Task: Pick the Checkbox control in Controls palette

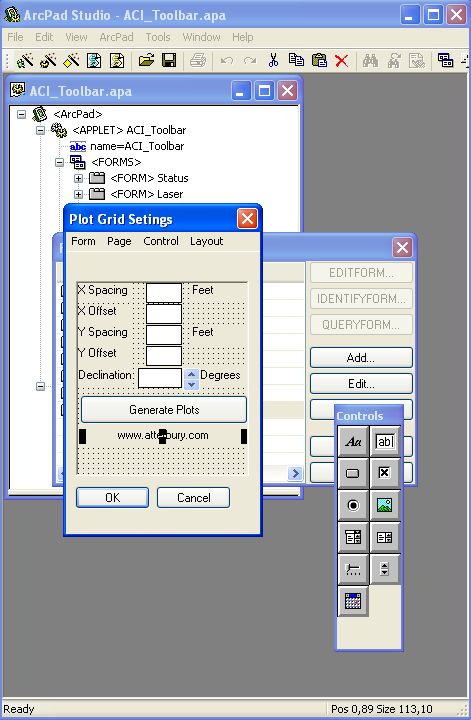Action: 385,473
